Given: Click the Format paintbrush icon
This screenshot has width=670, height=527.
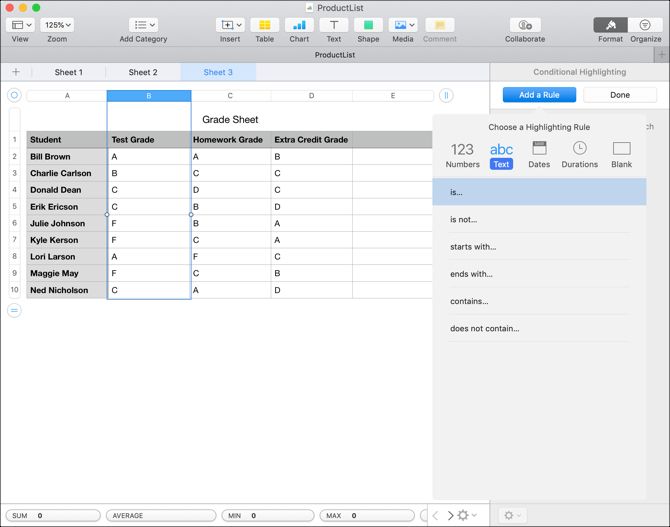Looking at the screenshot, I should point(611,25).
